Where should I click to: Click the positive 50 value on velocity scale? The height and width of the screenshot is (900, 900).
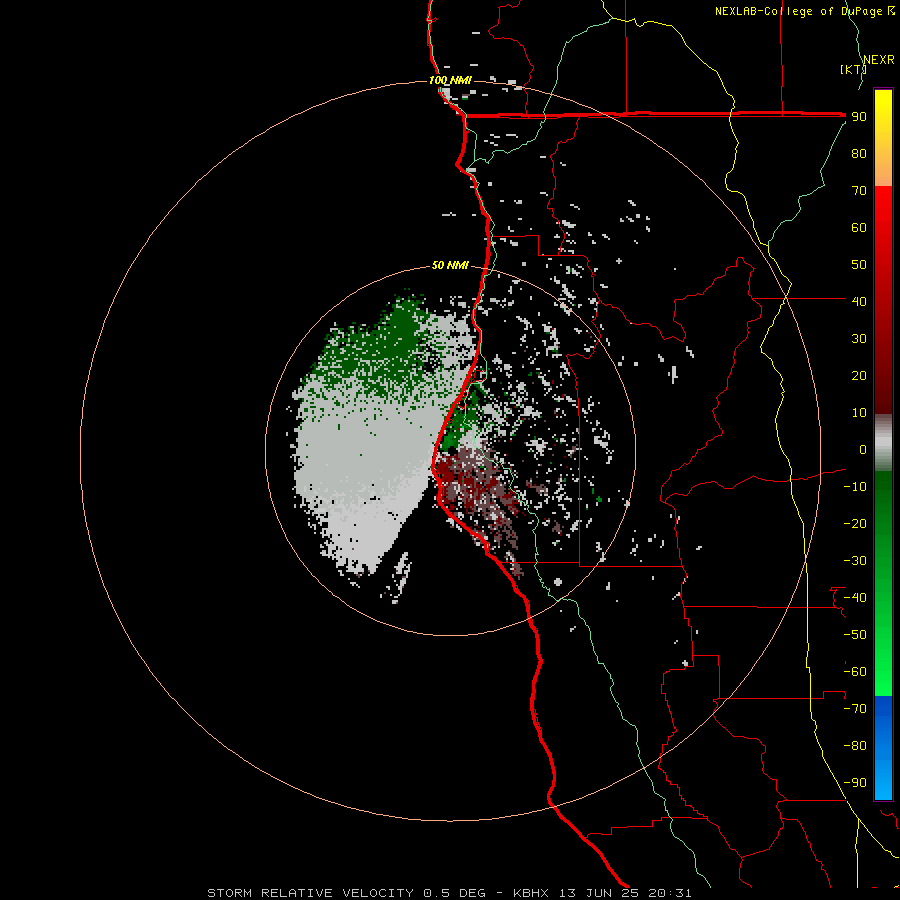(859, 265)
